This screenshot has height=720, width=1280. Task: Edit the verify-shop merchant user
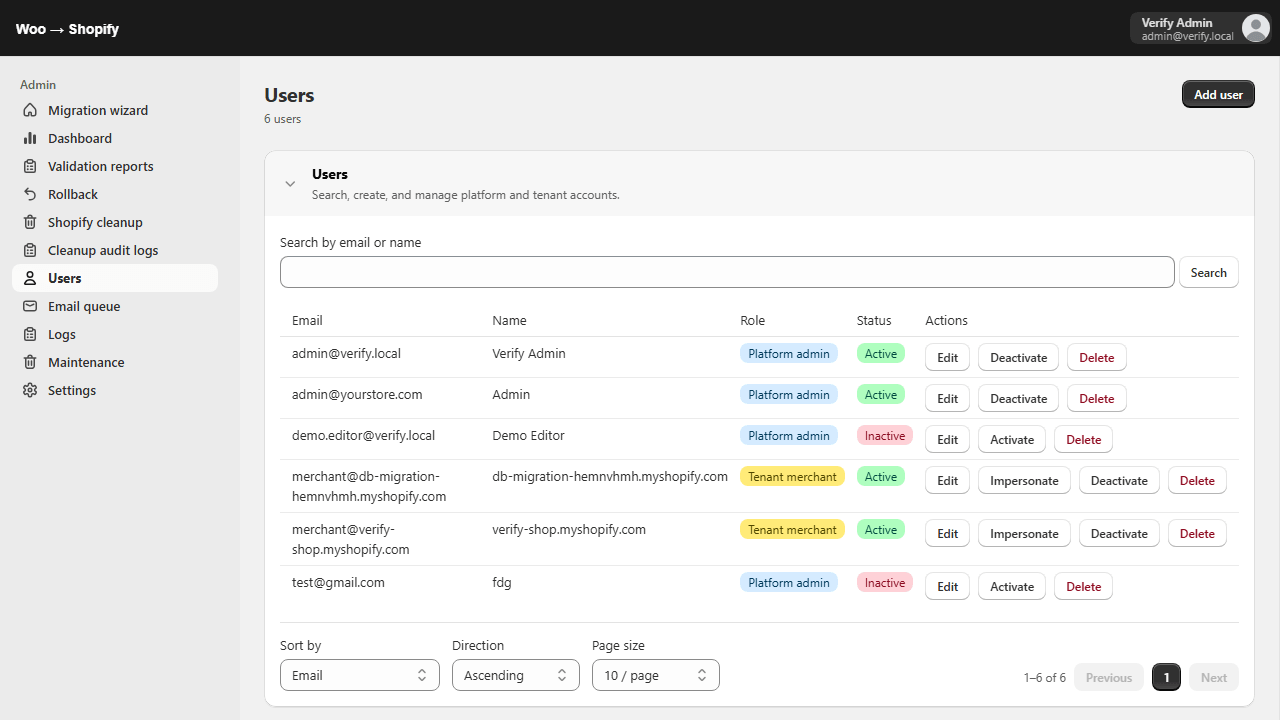(x=947, y=533)
